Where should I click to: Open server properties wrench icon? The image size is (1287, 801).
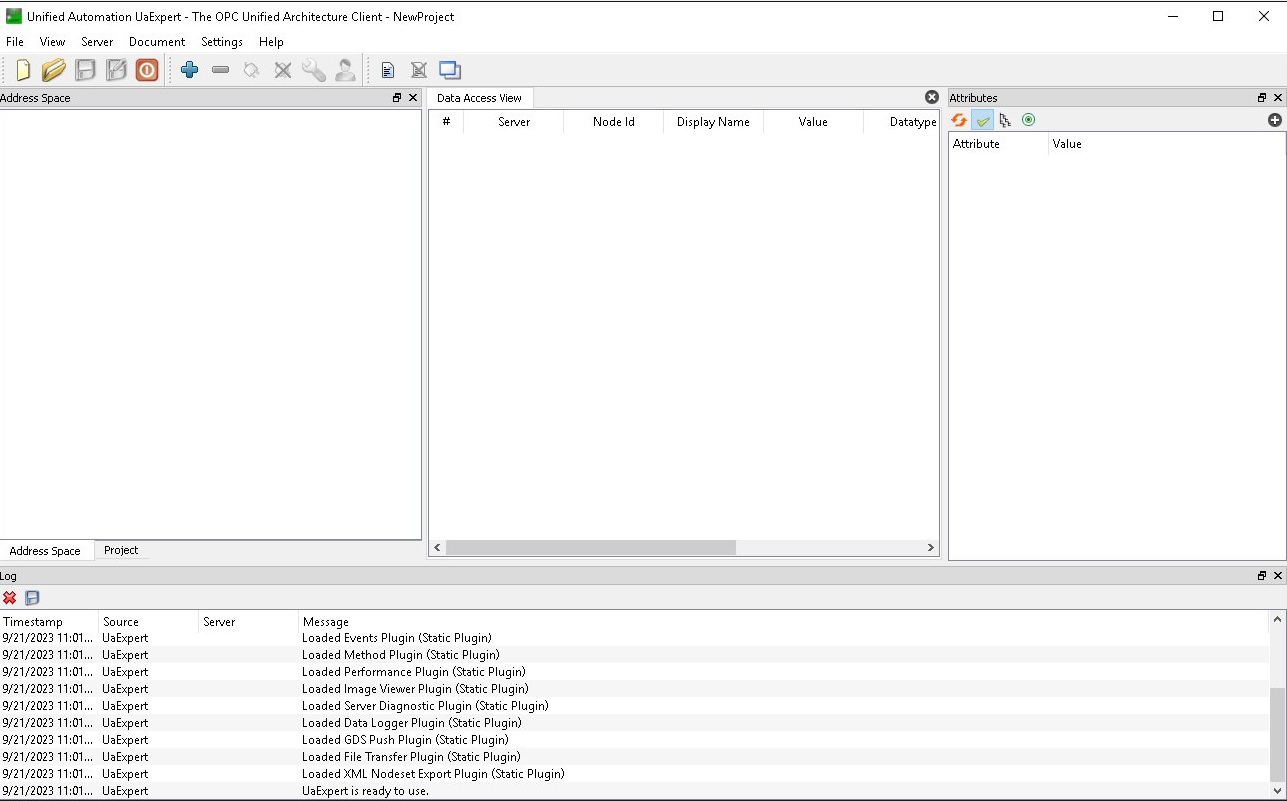pos(314,70)
